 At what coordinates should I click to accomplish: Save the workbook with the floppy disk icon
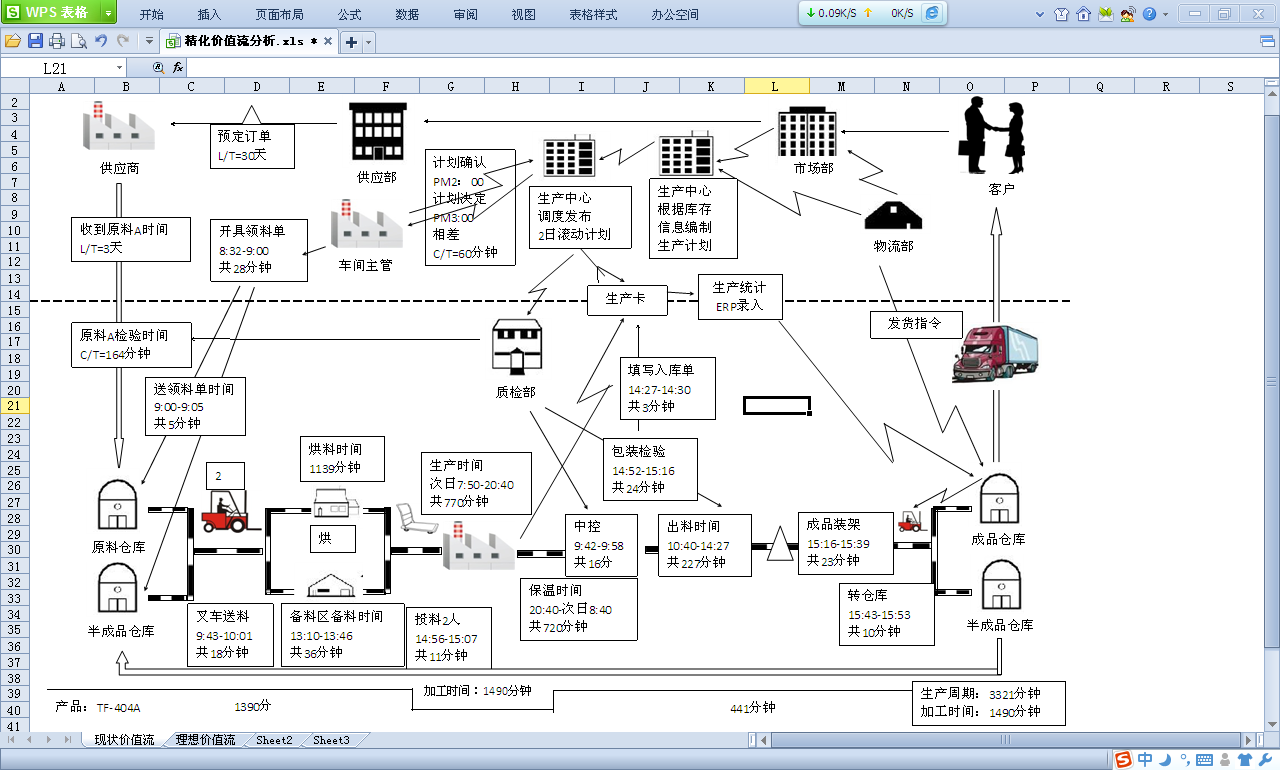click(35, 41)
